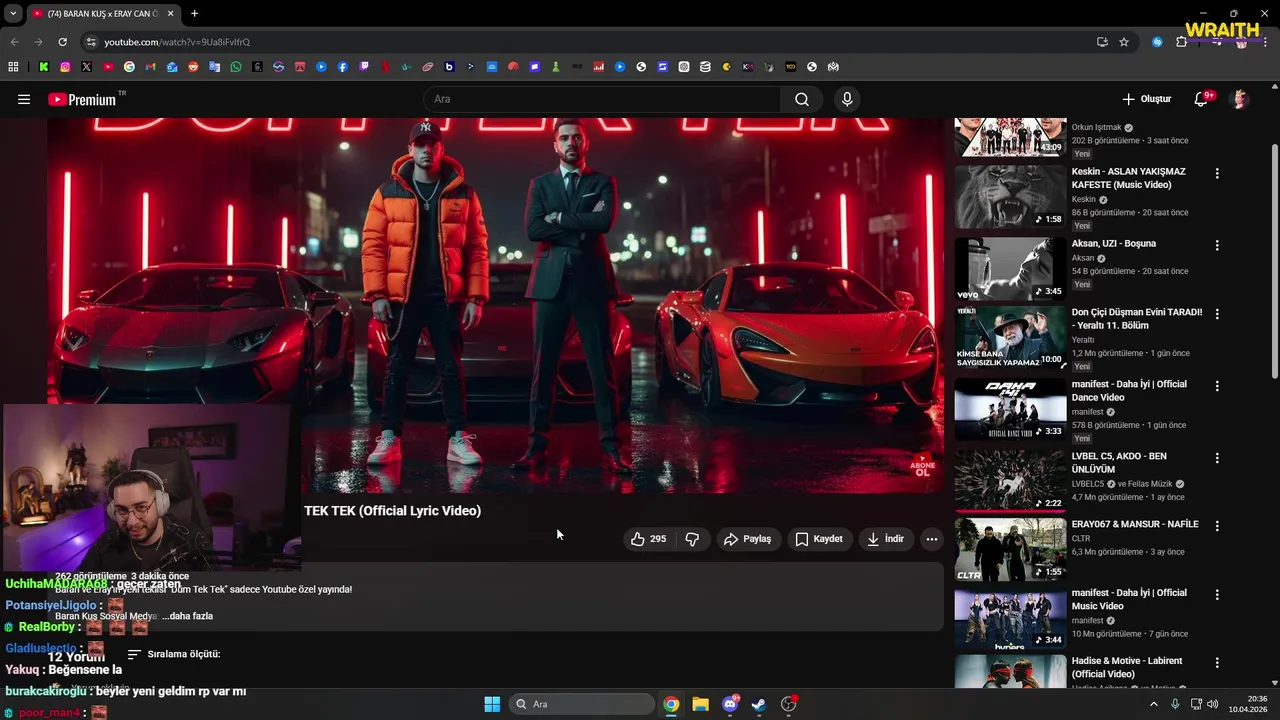Image resolution: width=1280 pixels, height=720 pixels.
Task: Click the YouTube Premium logo
Action: point(85,99)
